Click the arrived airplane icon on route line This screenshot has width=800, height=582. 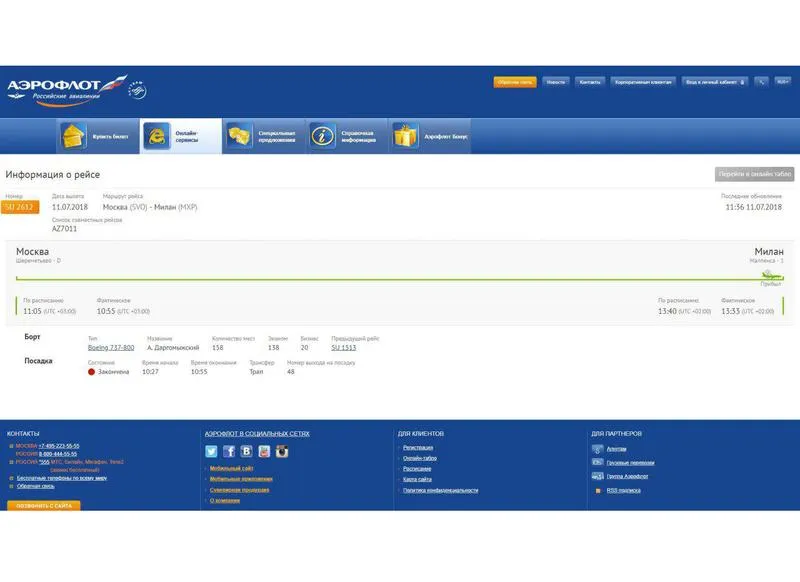pyautogui.click(x=770, y=276)
